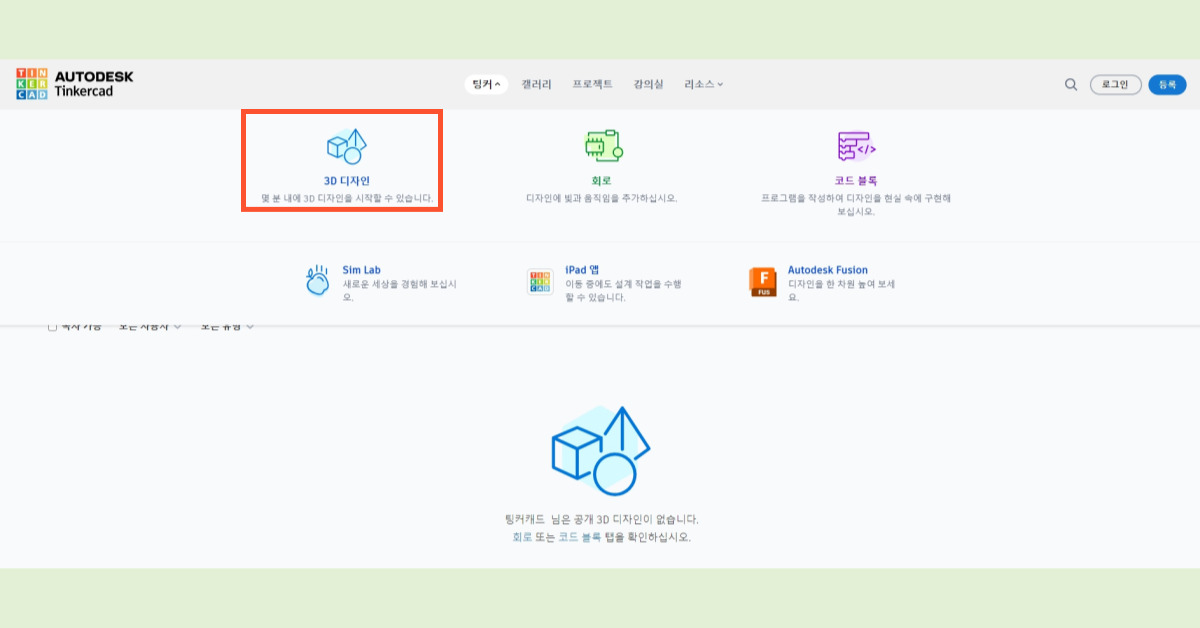Toggle the partially hidden checkbox below the menu

[x=52, y=327]
